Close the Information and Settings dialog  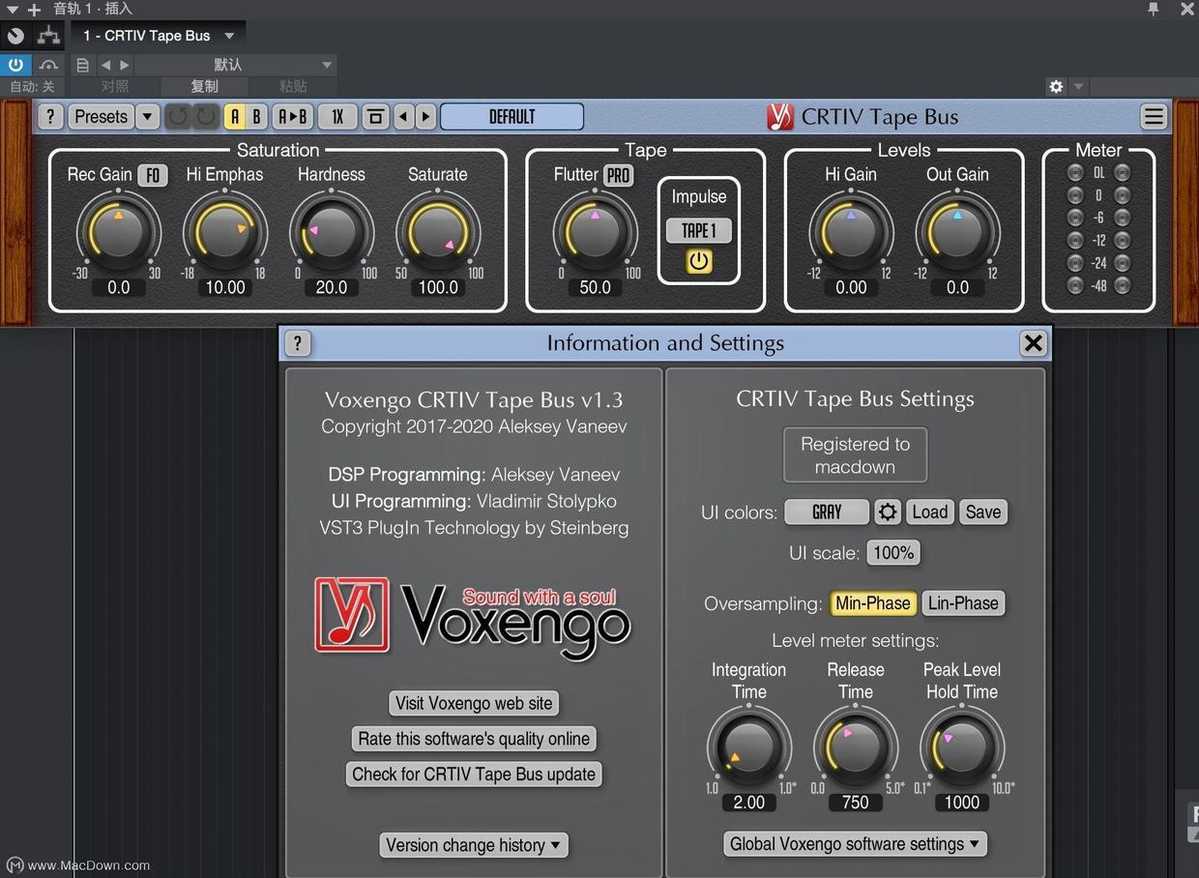(x=1033, y=343)
